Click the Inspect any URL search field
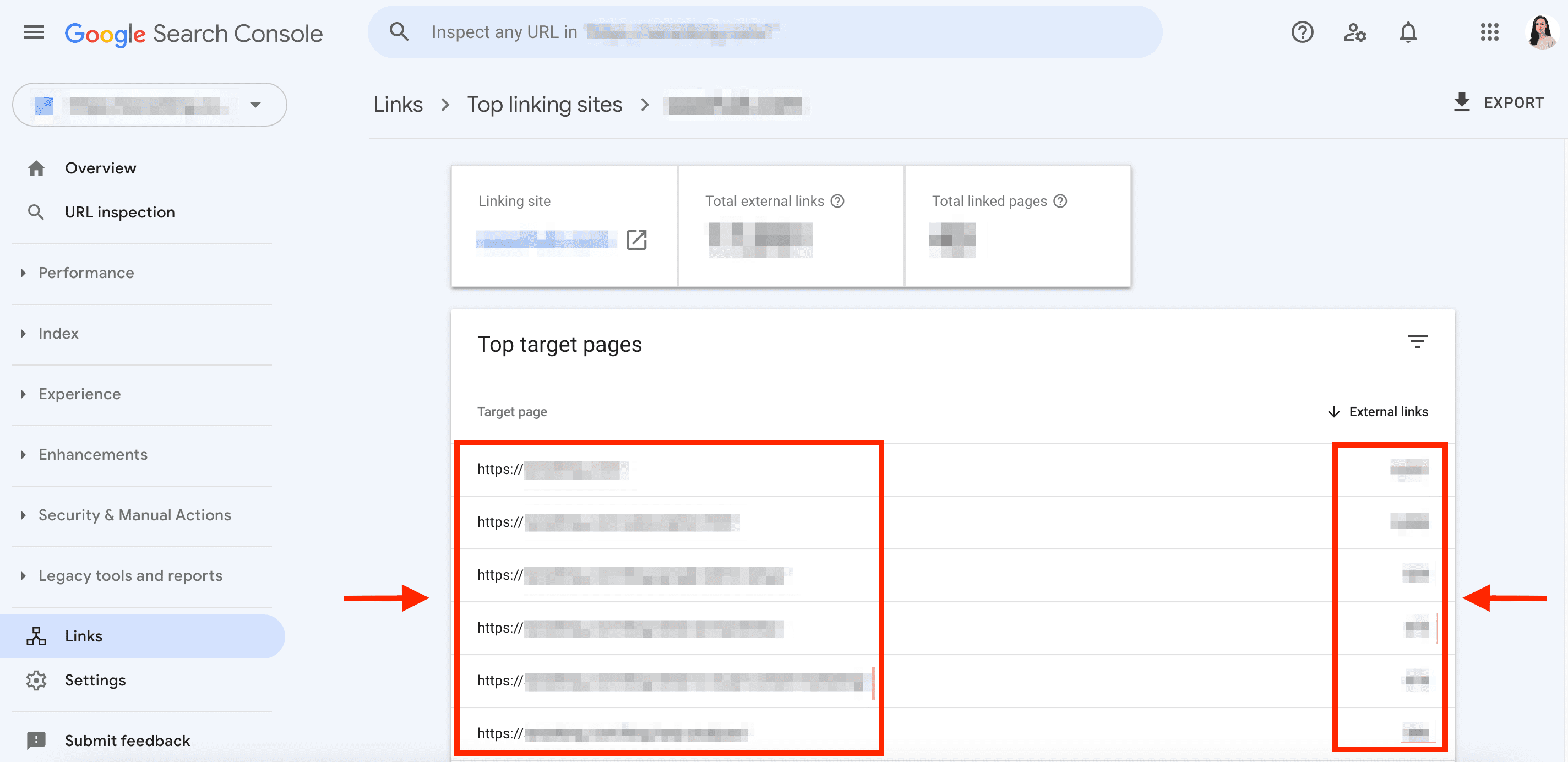Image resolution: width=1568 pixels, height=762 pixels. click(765, 32)
